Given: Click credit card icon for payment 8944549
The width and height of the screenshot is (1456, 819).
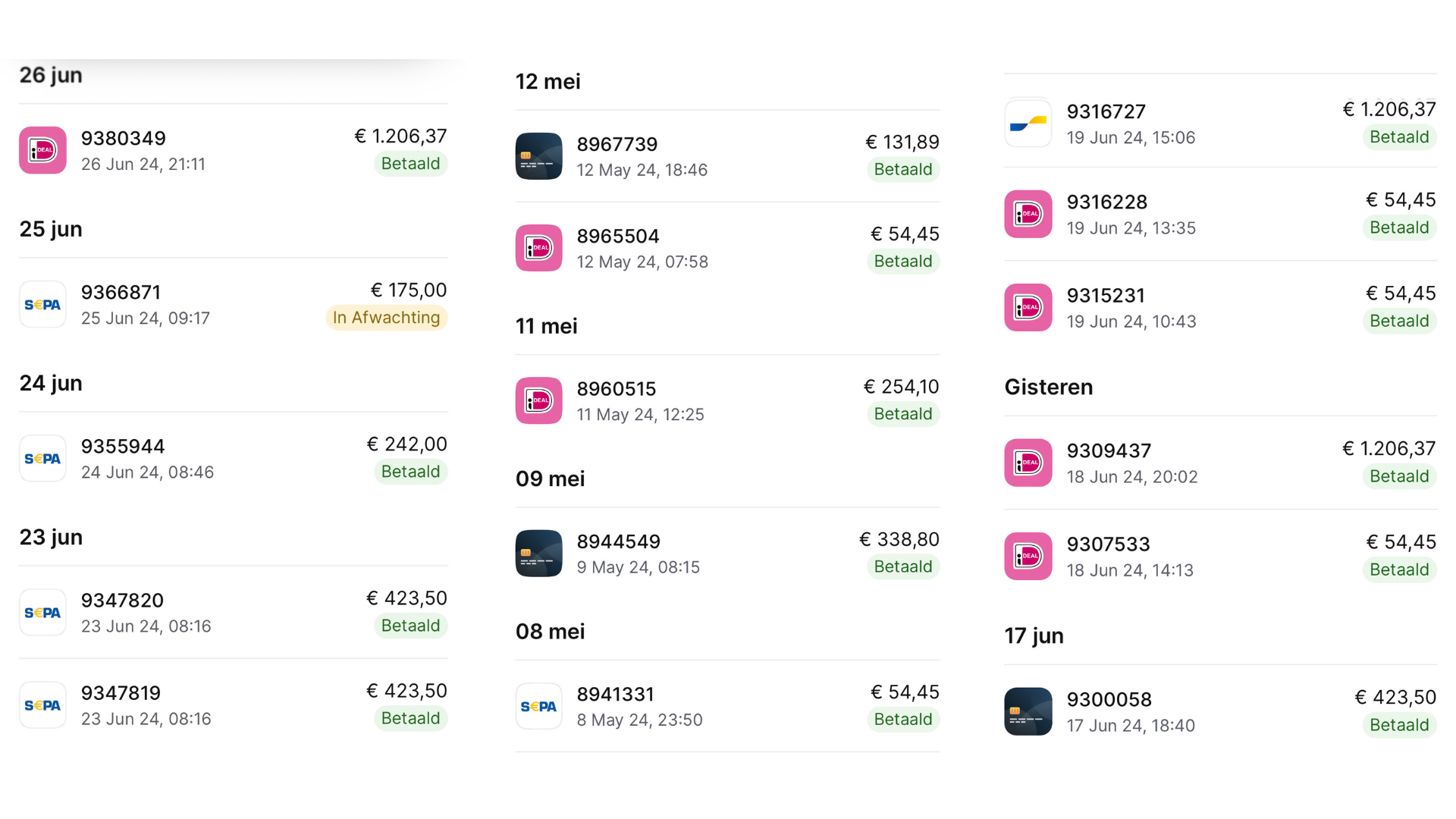Looking at the screenshot, I should pos(539,554).
